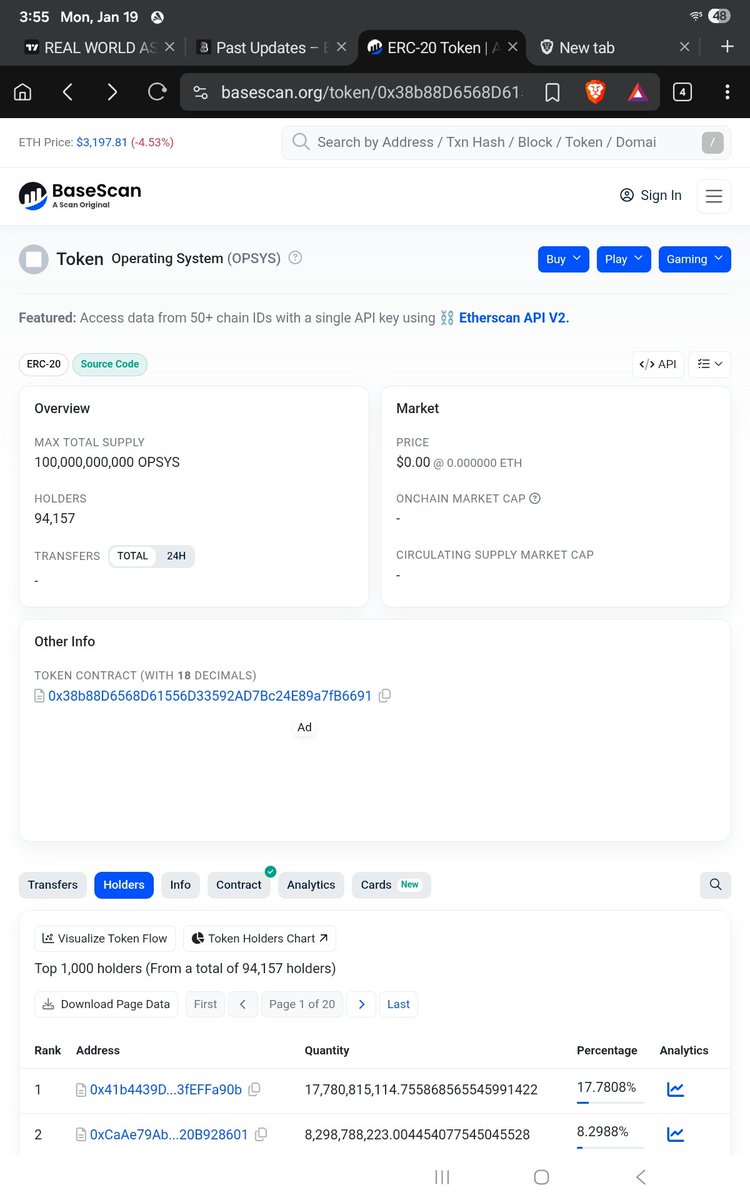Tap the Source Code badge
Image resolution: width=750 pixels, height=1200 pixels.
coord(110,364)
